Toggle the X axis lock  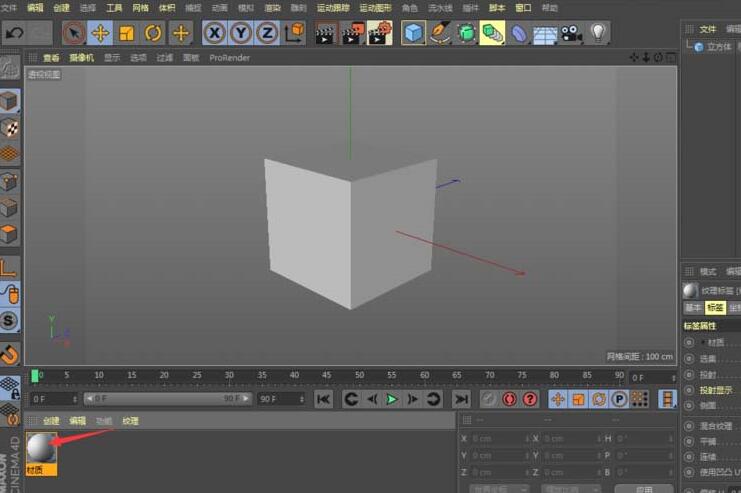tap(215, 33)
